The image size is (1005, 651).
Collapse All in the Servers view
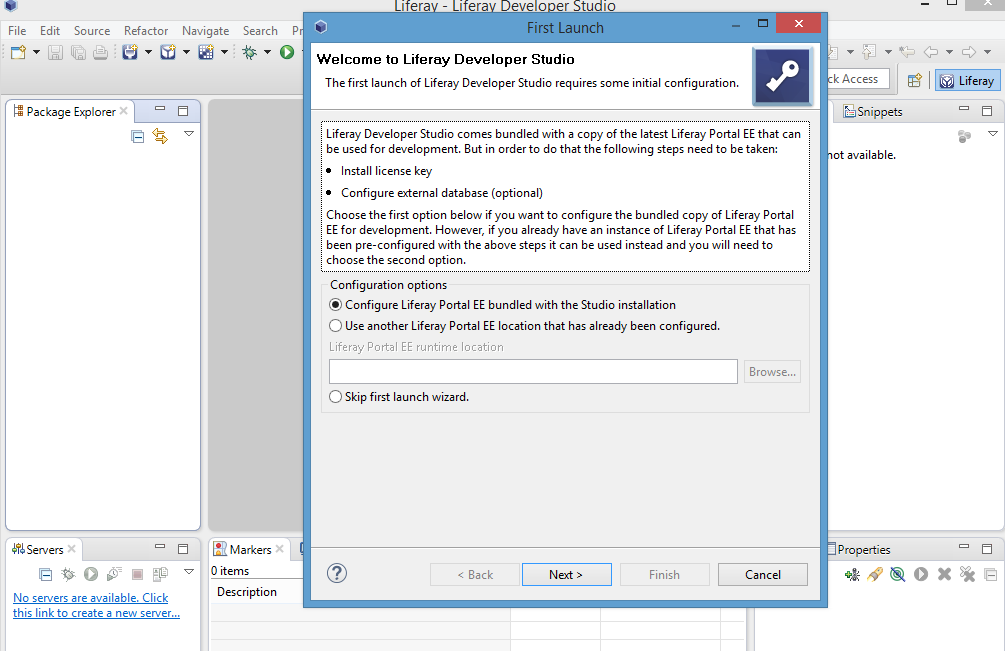click(46, 574)
